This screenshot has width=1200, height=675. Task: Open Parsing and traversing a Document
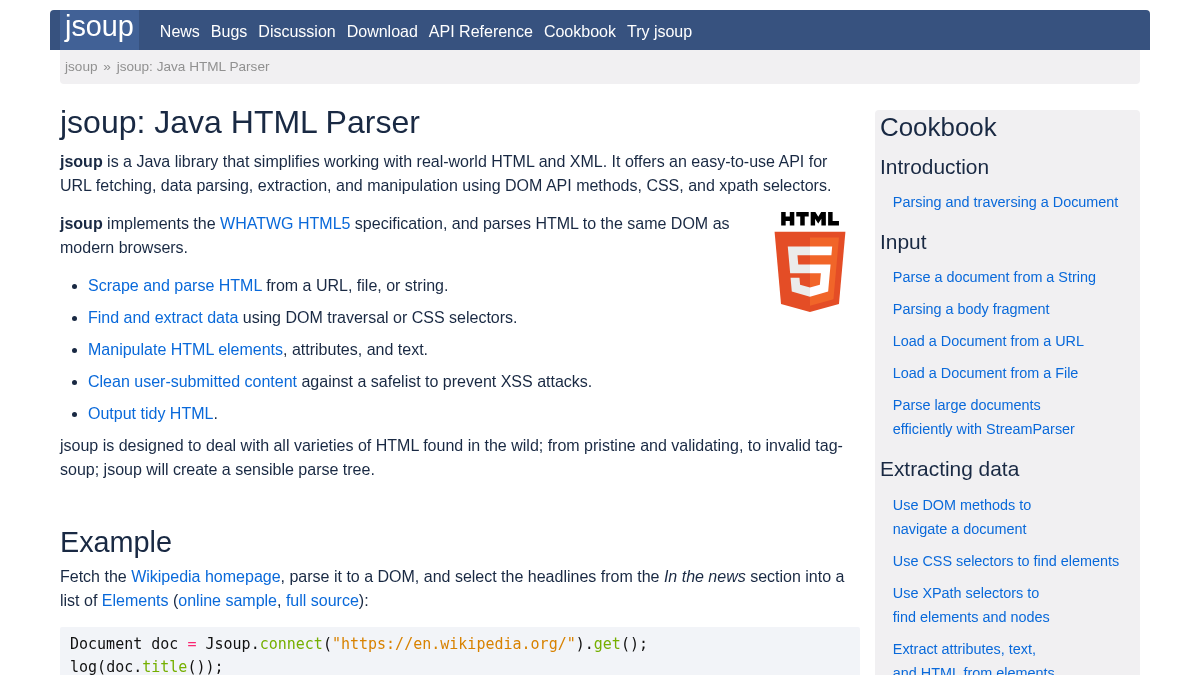pyautogui.click(x=1005, y=202)
